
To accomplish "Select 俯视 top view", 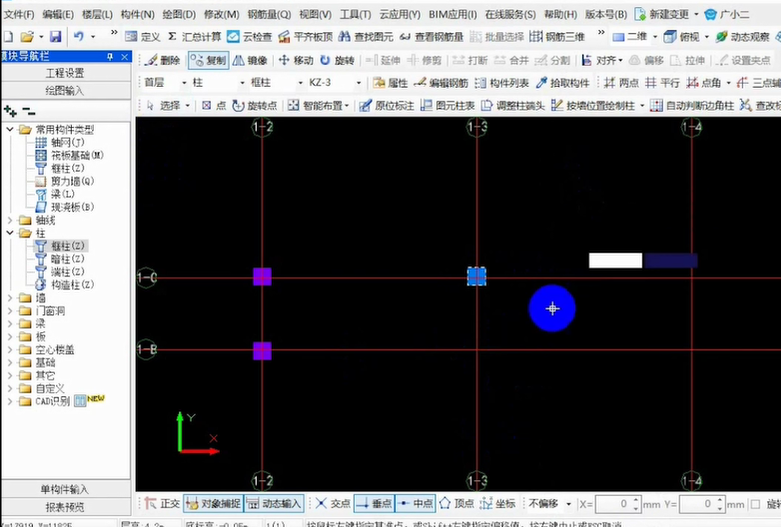I will click(x=682, y=36).
